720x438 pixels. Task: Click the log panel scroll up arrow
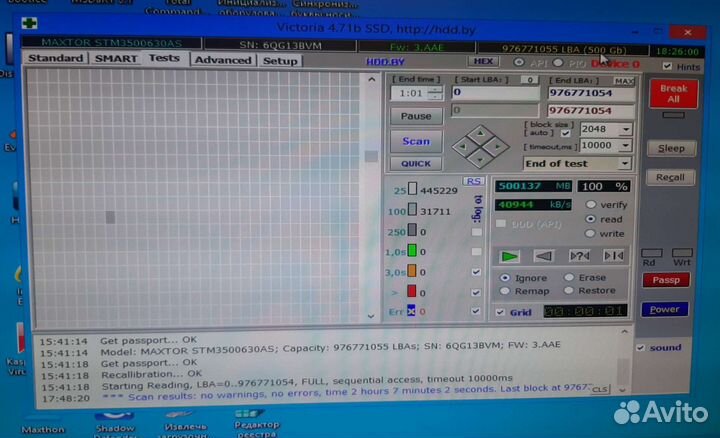coord(624,331)
